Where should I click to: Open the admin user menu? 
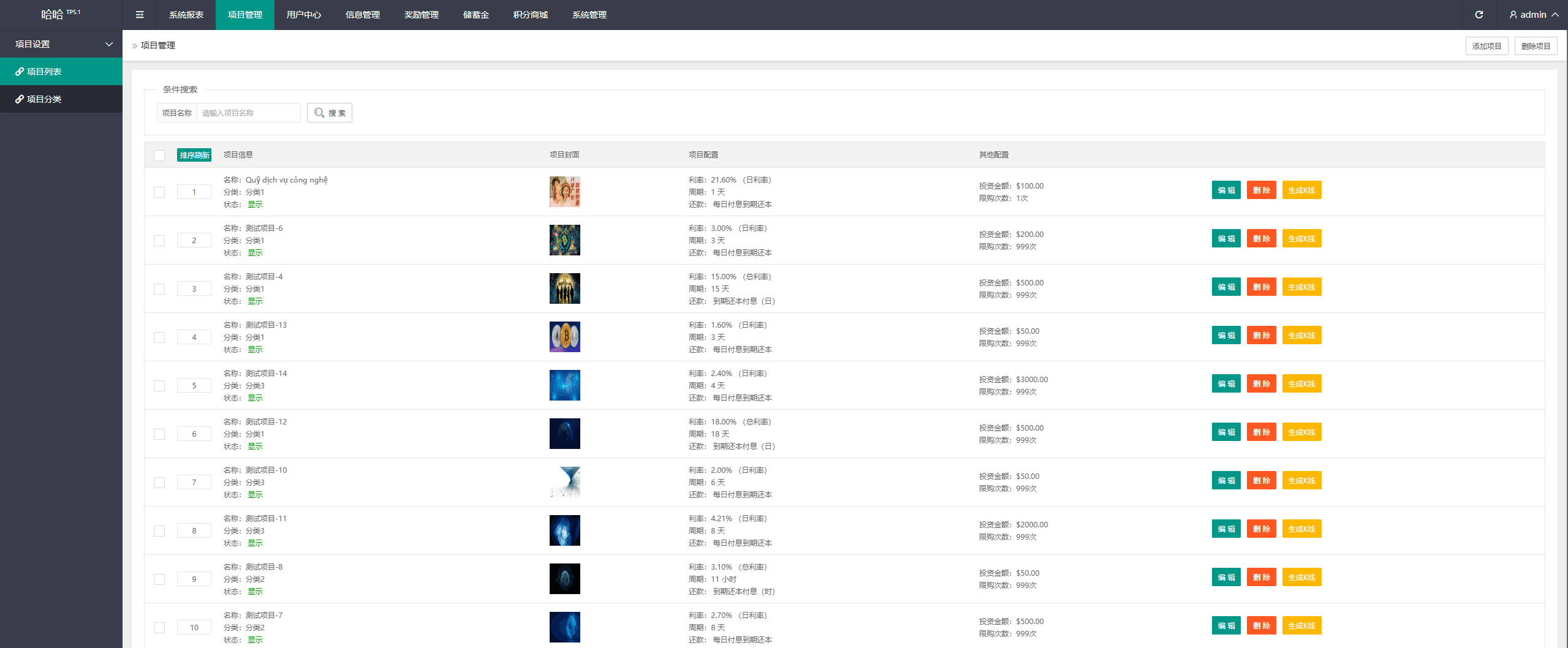[1533, 15]
